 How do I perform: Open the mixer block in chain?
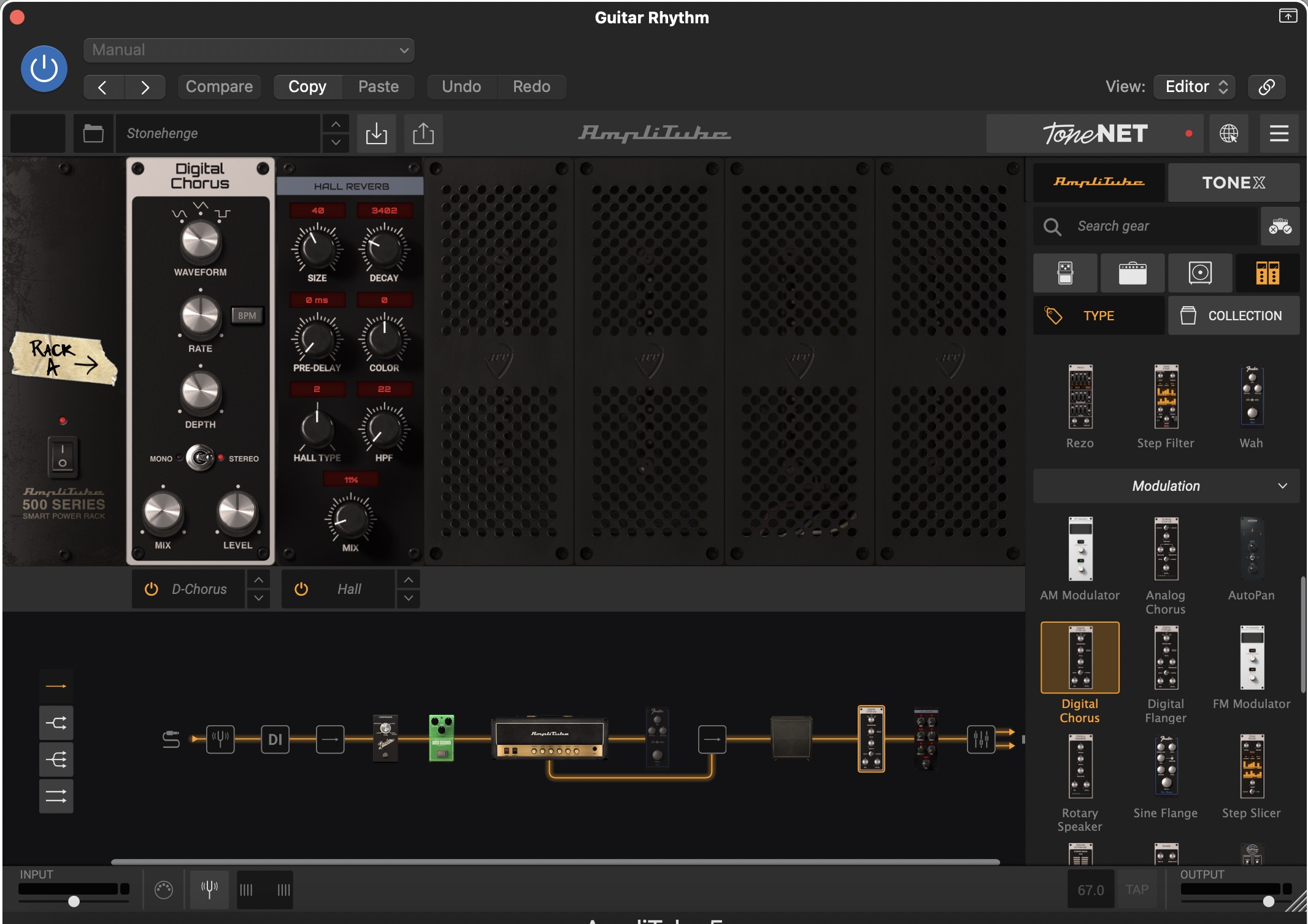point(981,739)
